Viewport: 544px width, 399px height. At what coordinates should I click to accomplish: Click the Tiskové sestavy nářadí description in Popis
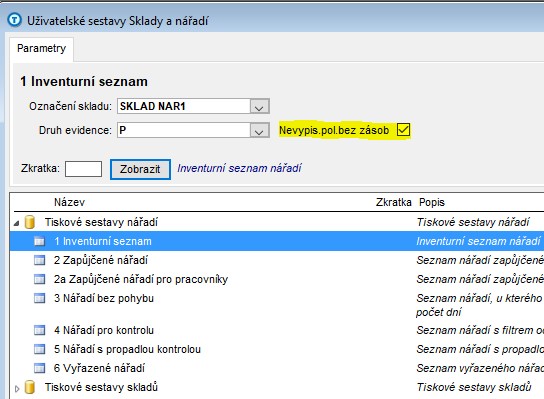pyautogui.click(x=473, y=222)
